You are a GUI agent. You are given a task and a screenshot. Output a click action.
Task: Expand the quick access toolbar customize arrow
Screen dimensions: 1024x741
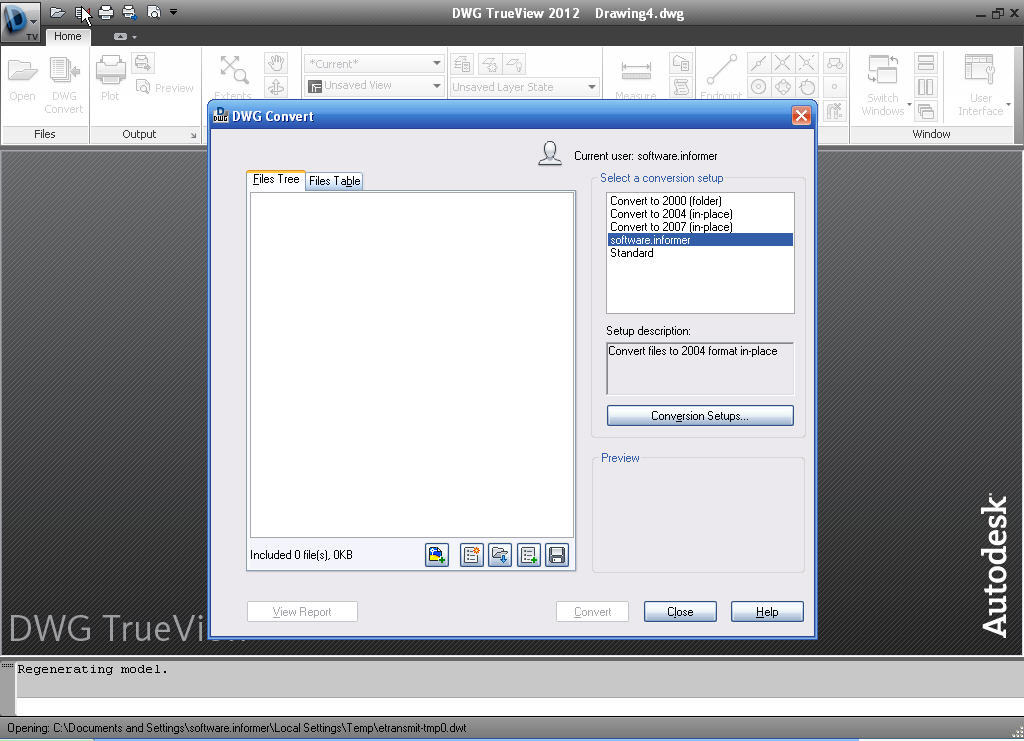pyautogui.click(x=174, y=13)
